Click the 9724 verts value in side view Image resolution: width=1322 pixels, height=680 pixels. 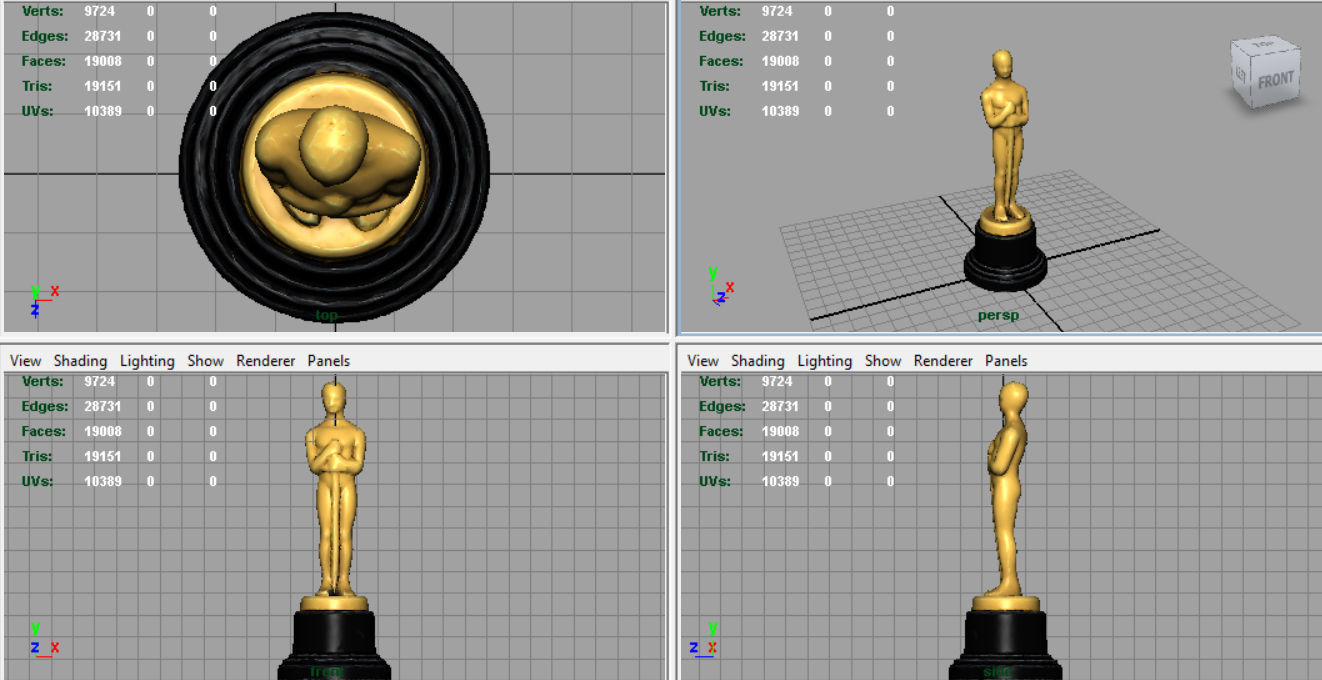777,381
